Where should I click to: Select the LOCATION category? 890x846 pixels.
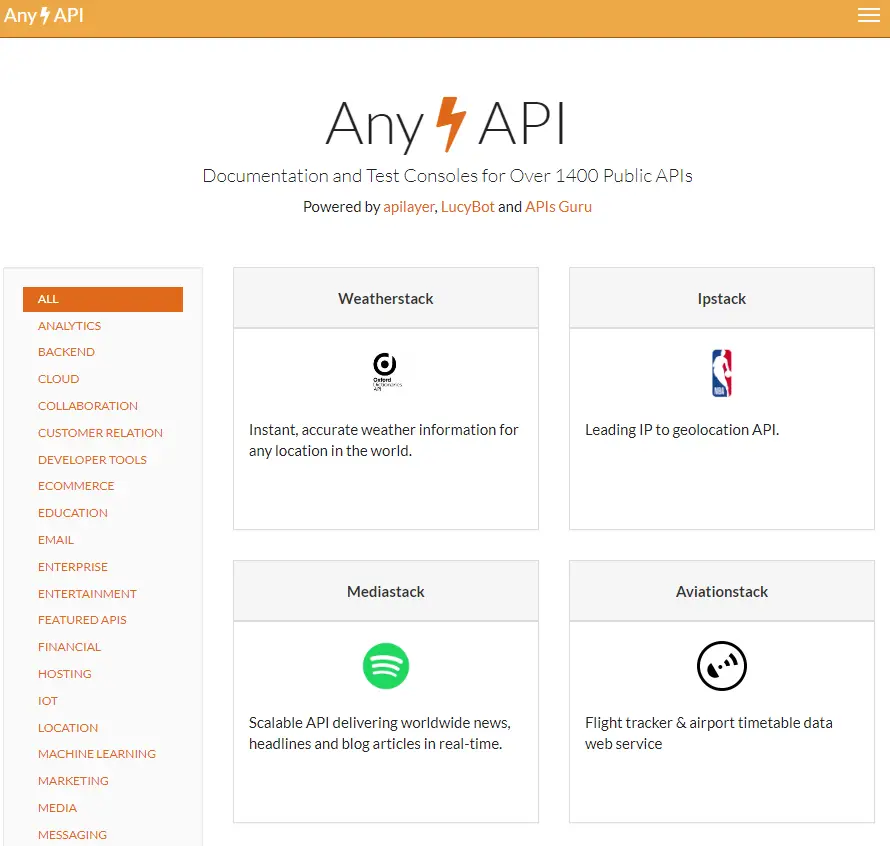[x=67, y=727]
